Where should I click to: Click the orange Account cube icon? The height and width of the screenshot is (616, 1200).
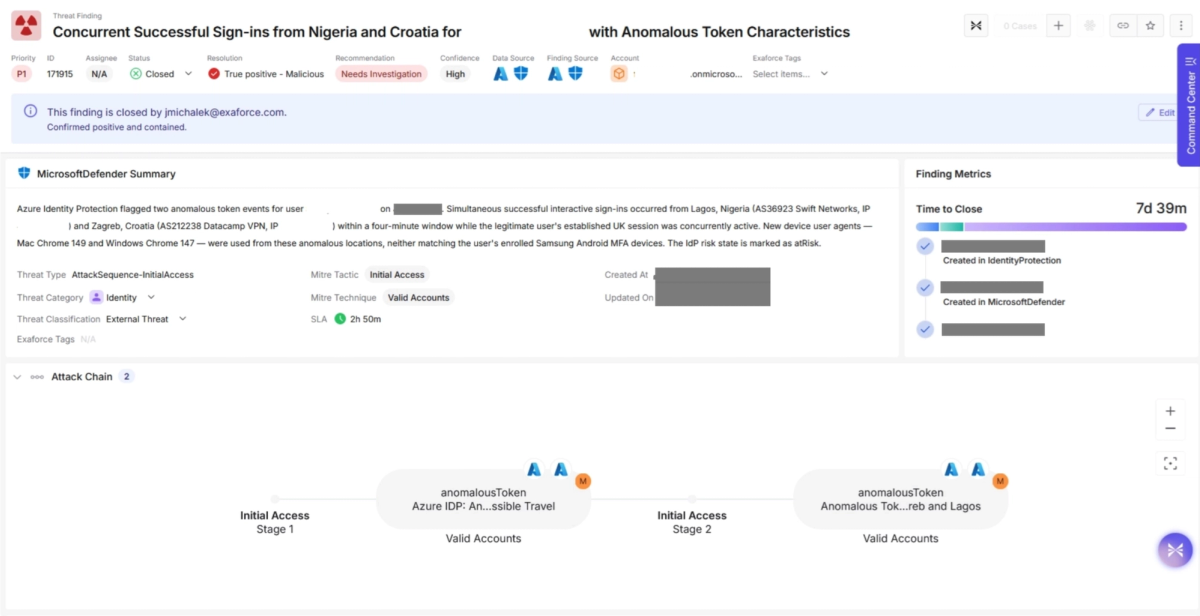[x=619, y=73]
